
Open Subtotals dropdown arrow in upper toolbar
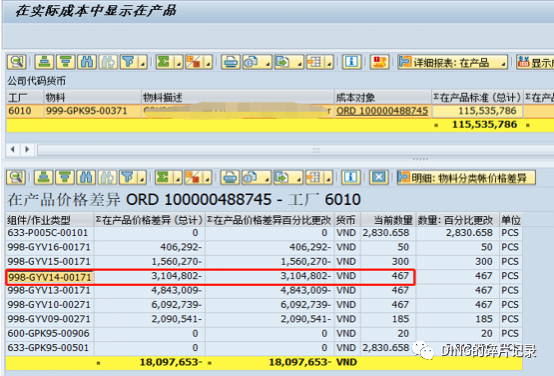[x=208, y=63]
